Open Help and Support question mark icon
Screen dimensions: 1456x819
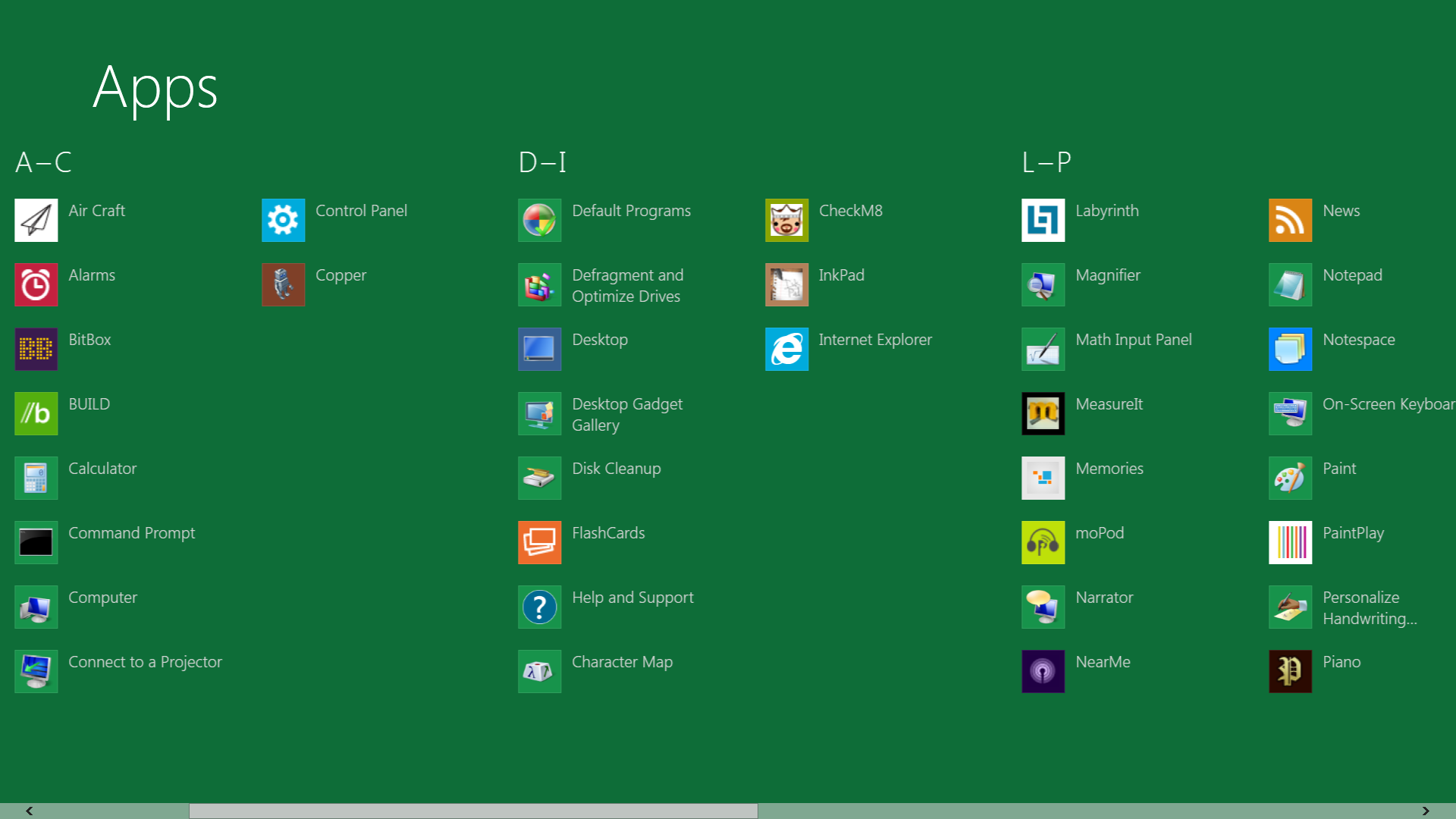coord(540,607)
